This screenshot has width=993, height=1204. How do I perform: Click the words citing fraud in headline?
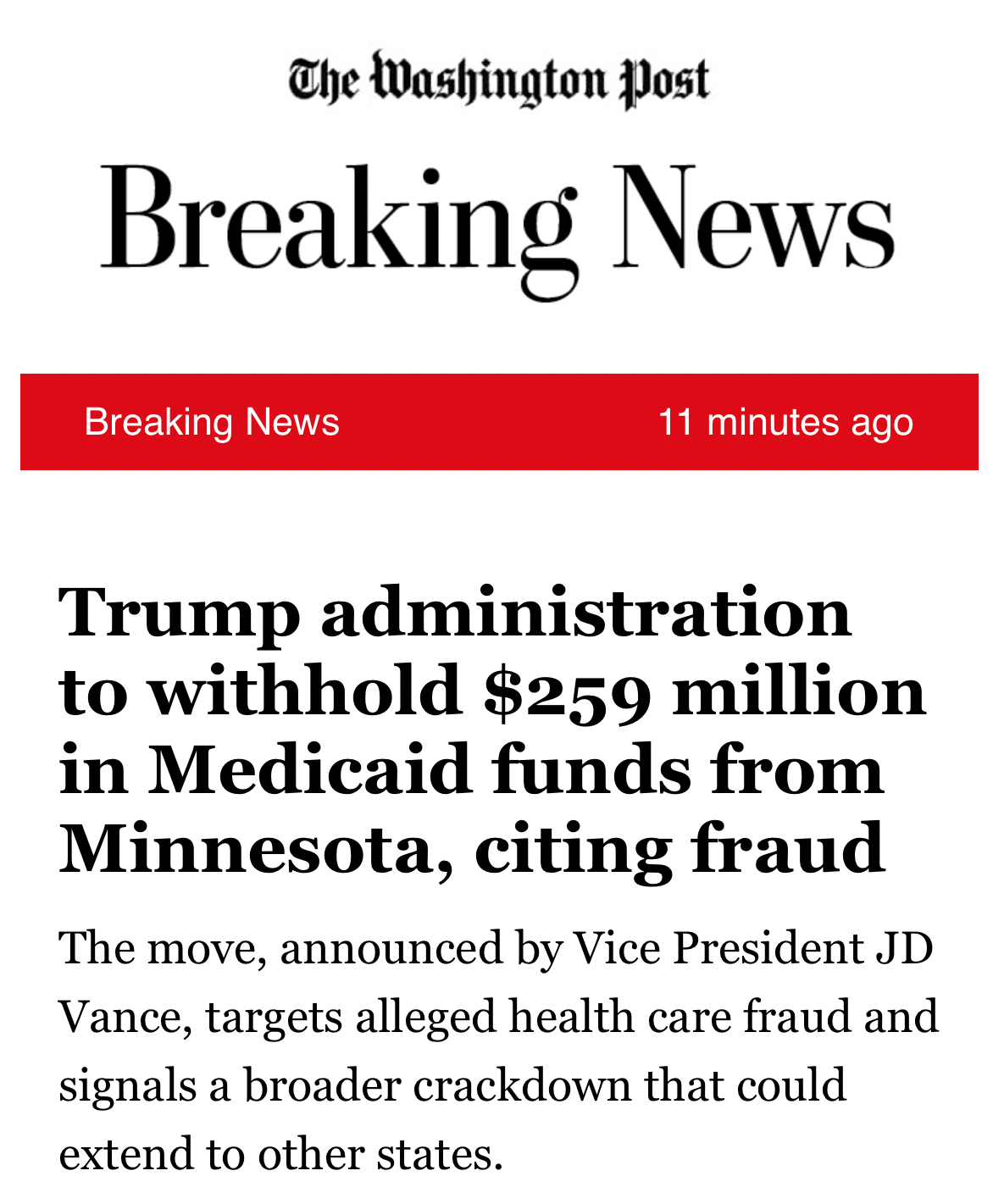coord(680,849)
